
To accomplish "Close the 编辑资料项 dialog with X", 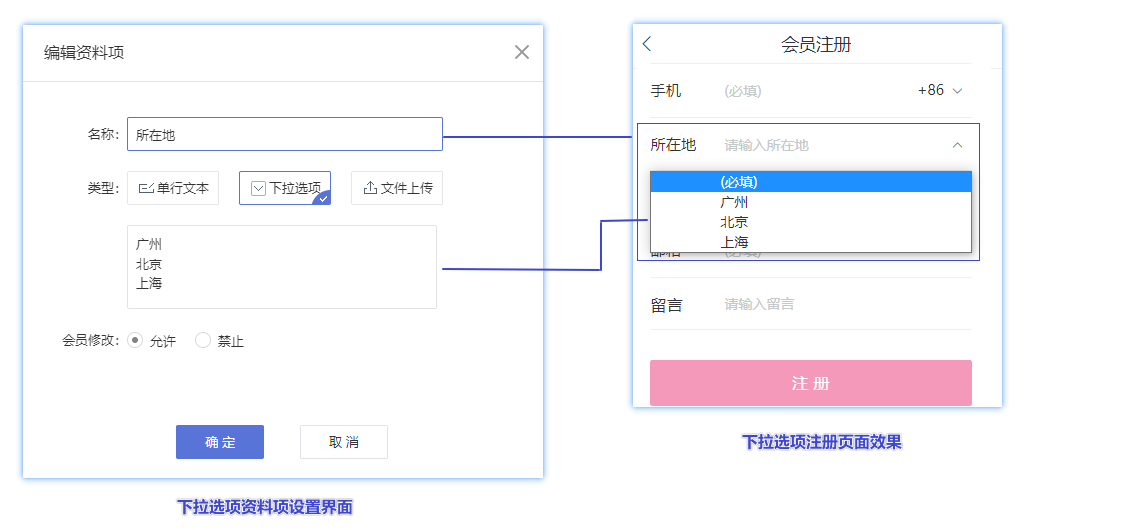I will coord(522,52).
